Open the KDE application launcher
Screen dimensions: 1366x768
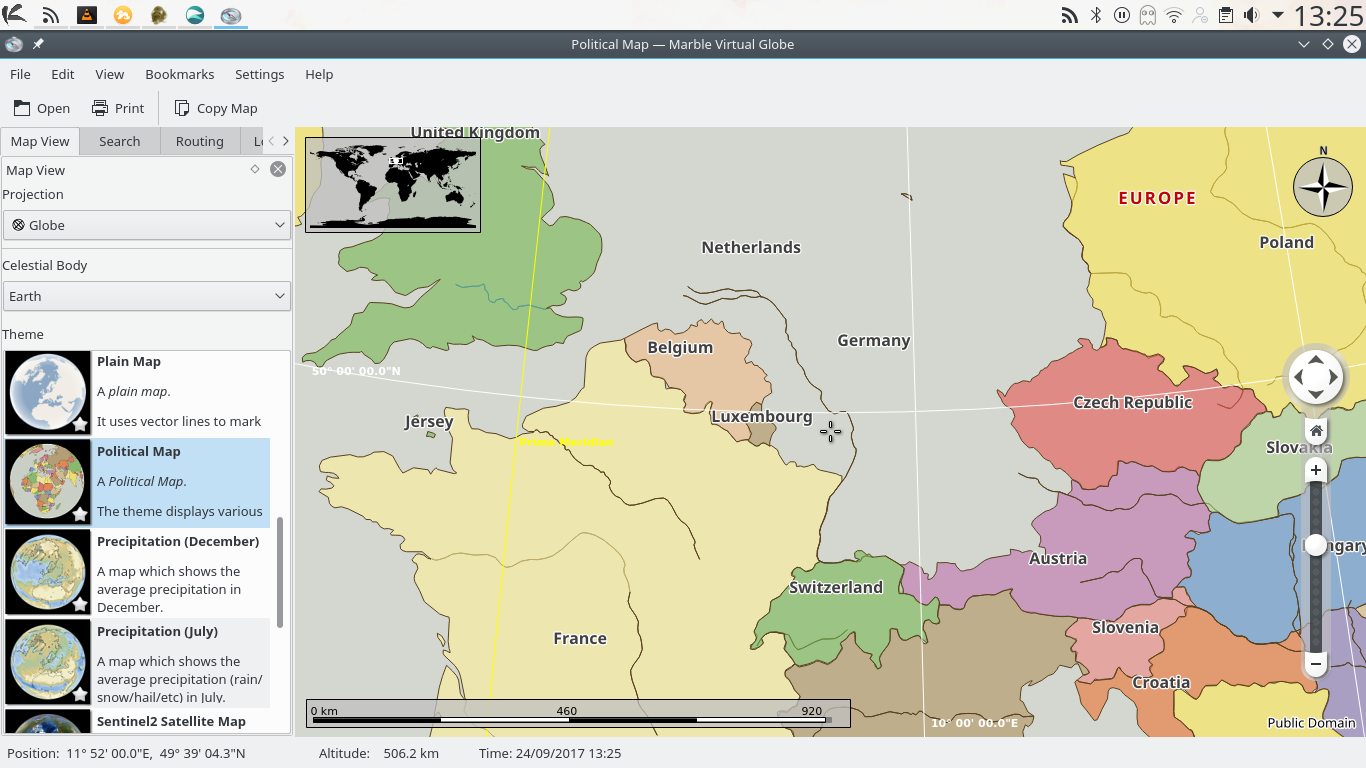14,14
